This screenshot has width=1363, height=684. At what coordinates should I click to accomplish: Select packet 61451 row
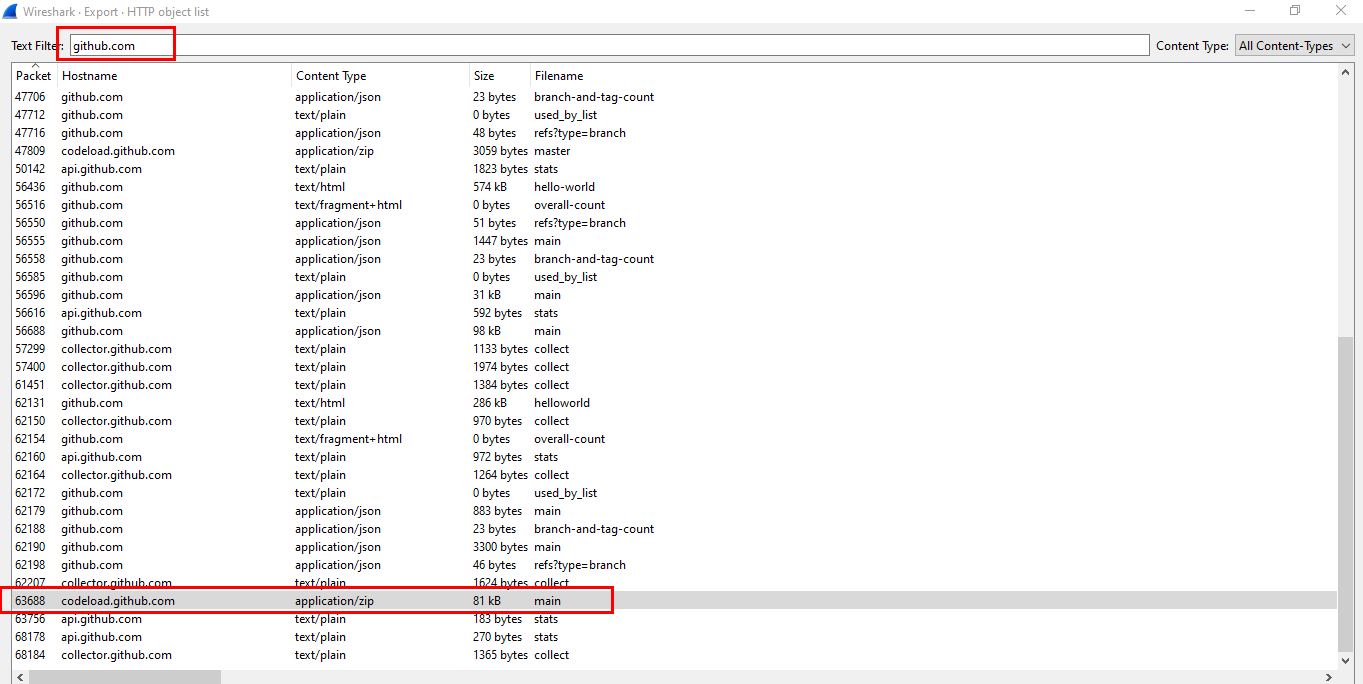(x=675, y=385)
